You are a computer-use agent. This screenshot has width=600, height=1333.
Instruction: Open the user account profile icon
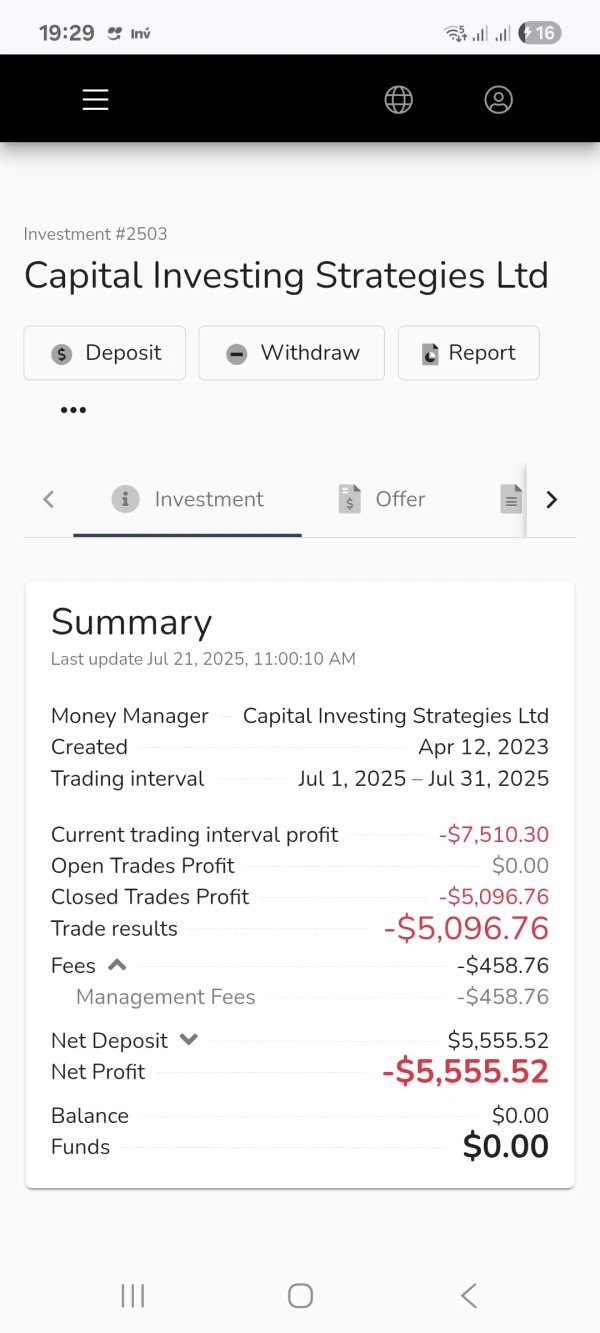498,100
